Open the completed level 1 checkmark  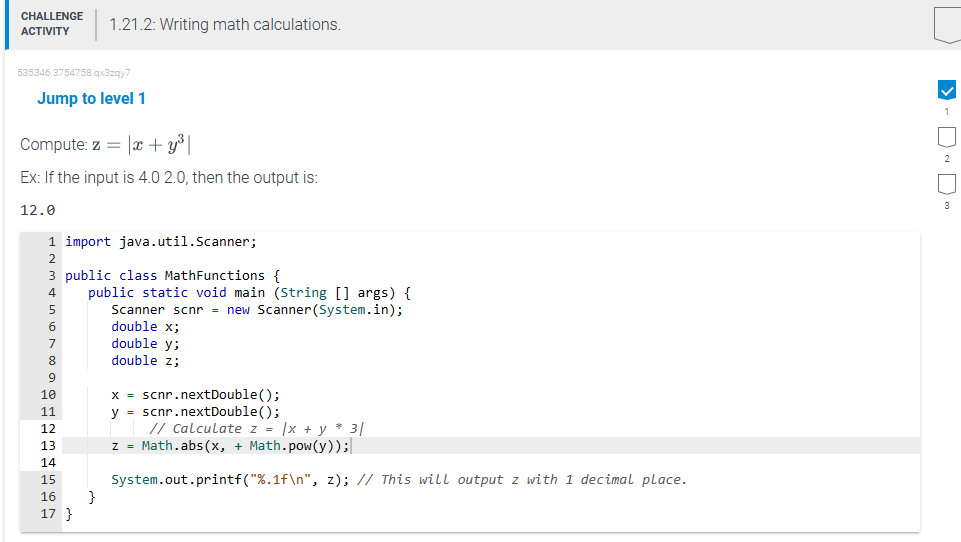point(946,91)
